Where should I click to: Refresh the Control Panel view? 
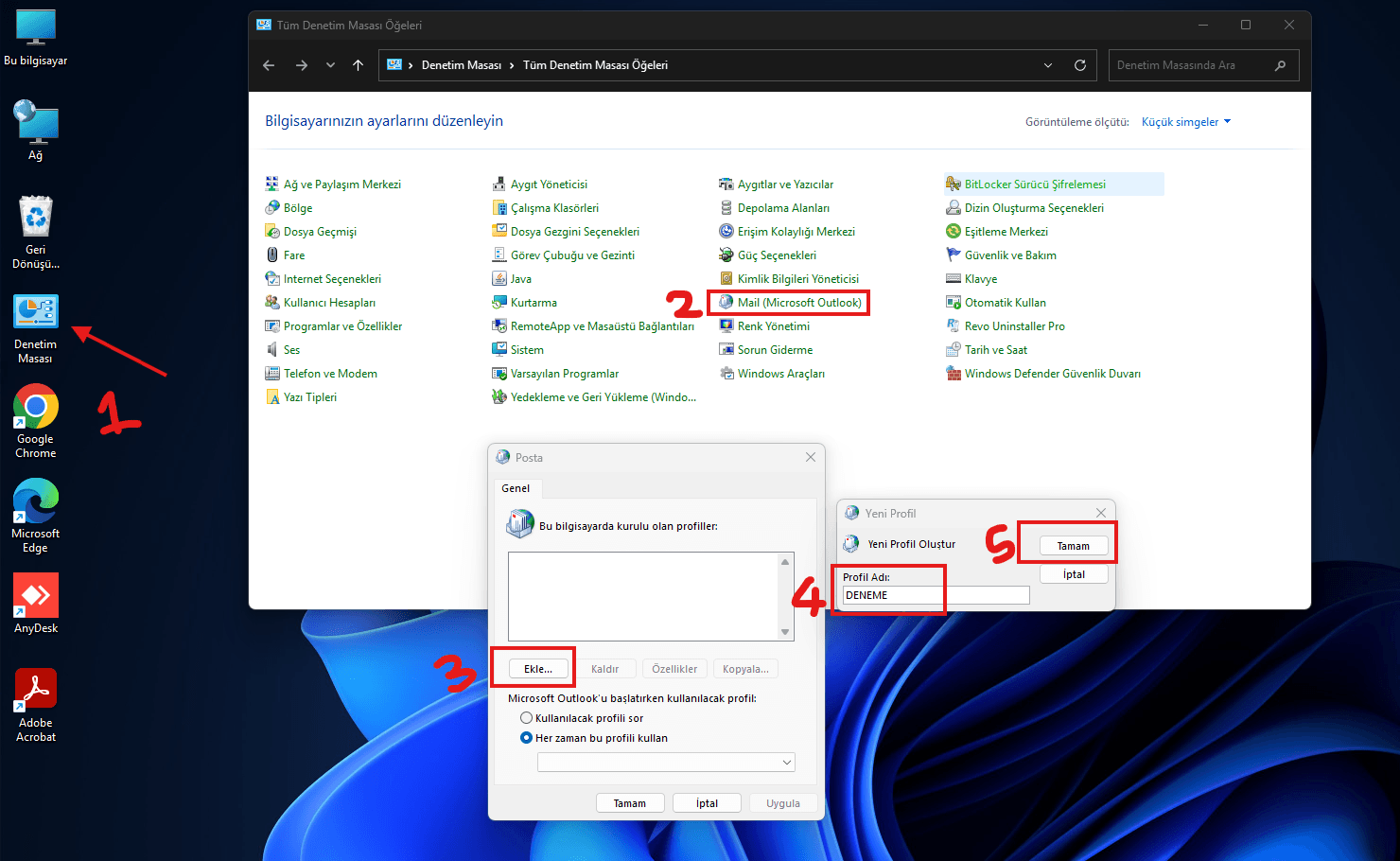coord(1080,65)
